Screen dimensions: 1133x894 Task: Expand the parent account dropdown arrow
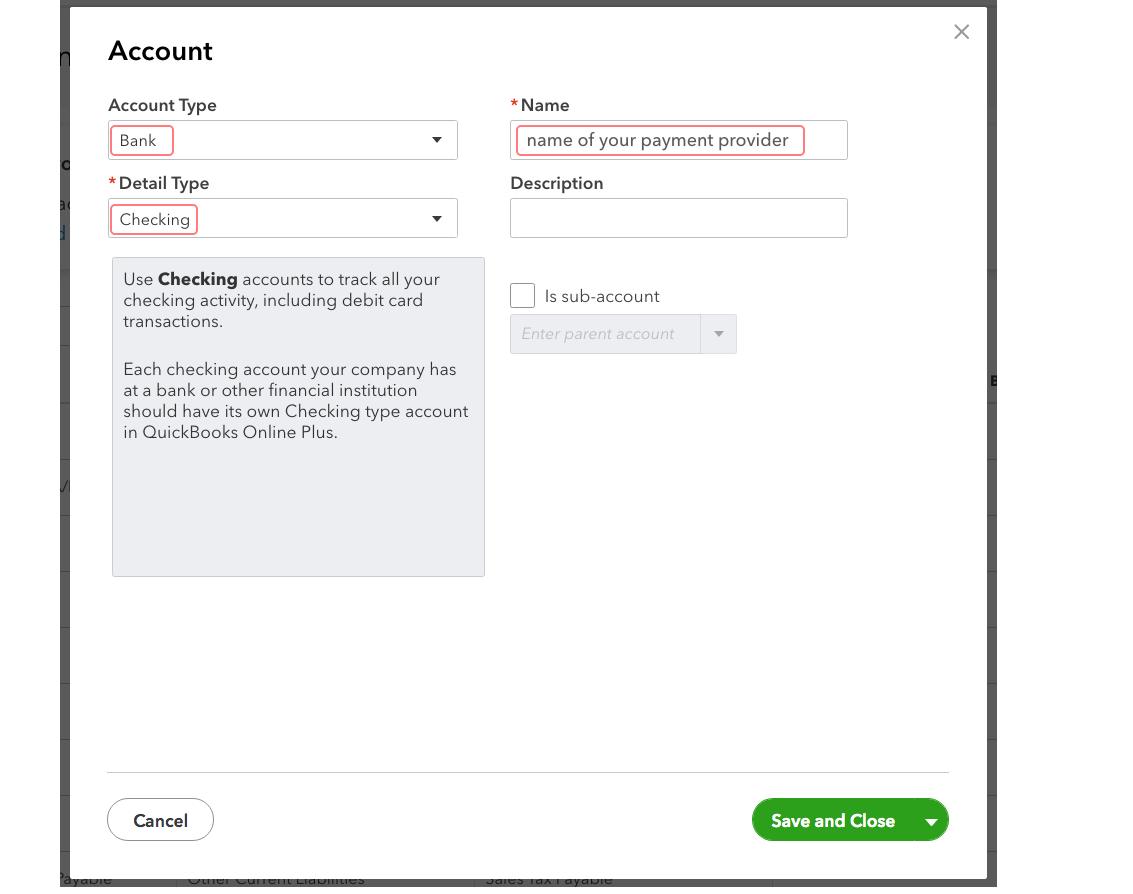point(718,334)
